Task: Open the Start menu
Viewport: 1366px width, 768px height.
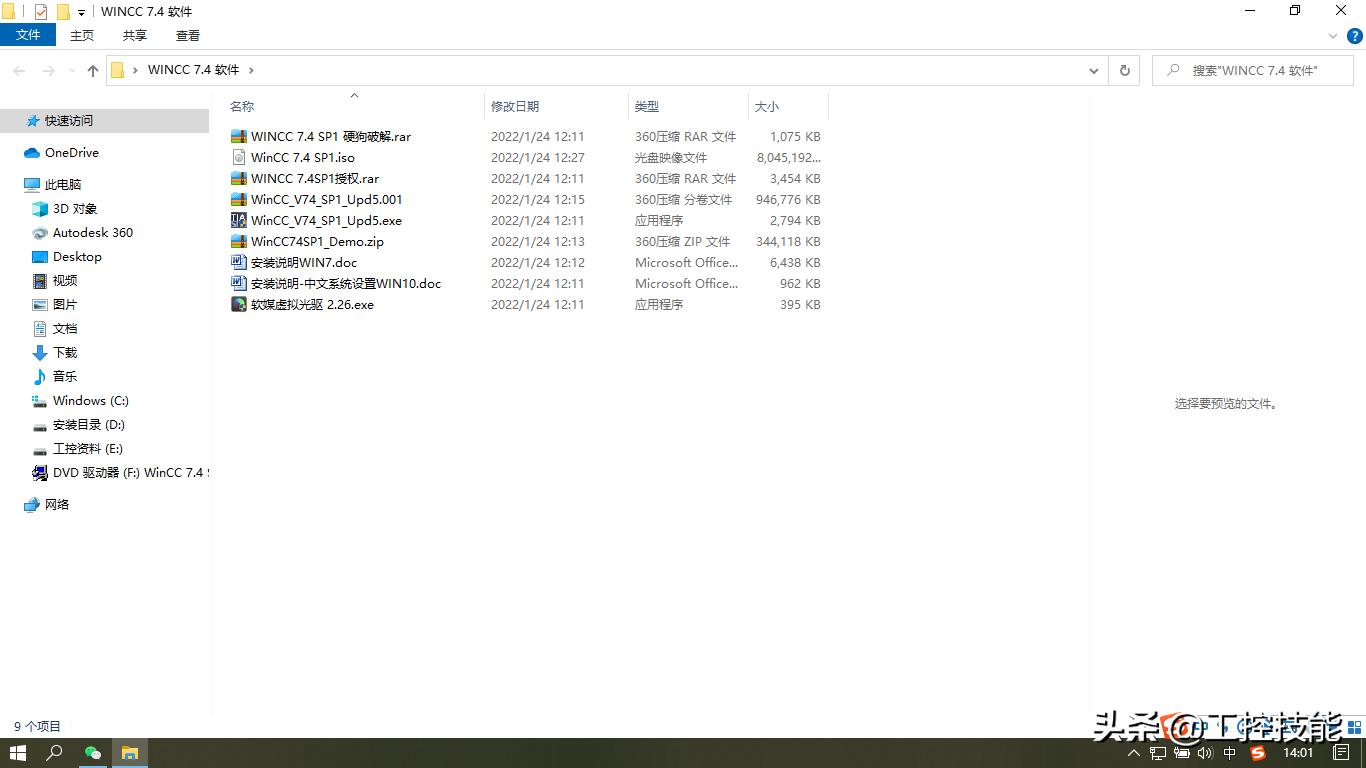Action: 18,753
